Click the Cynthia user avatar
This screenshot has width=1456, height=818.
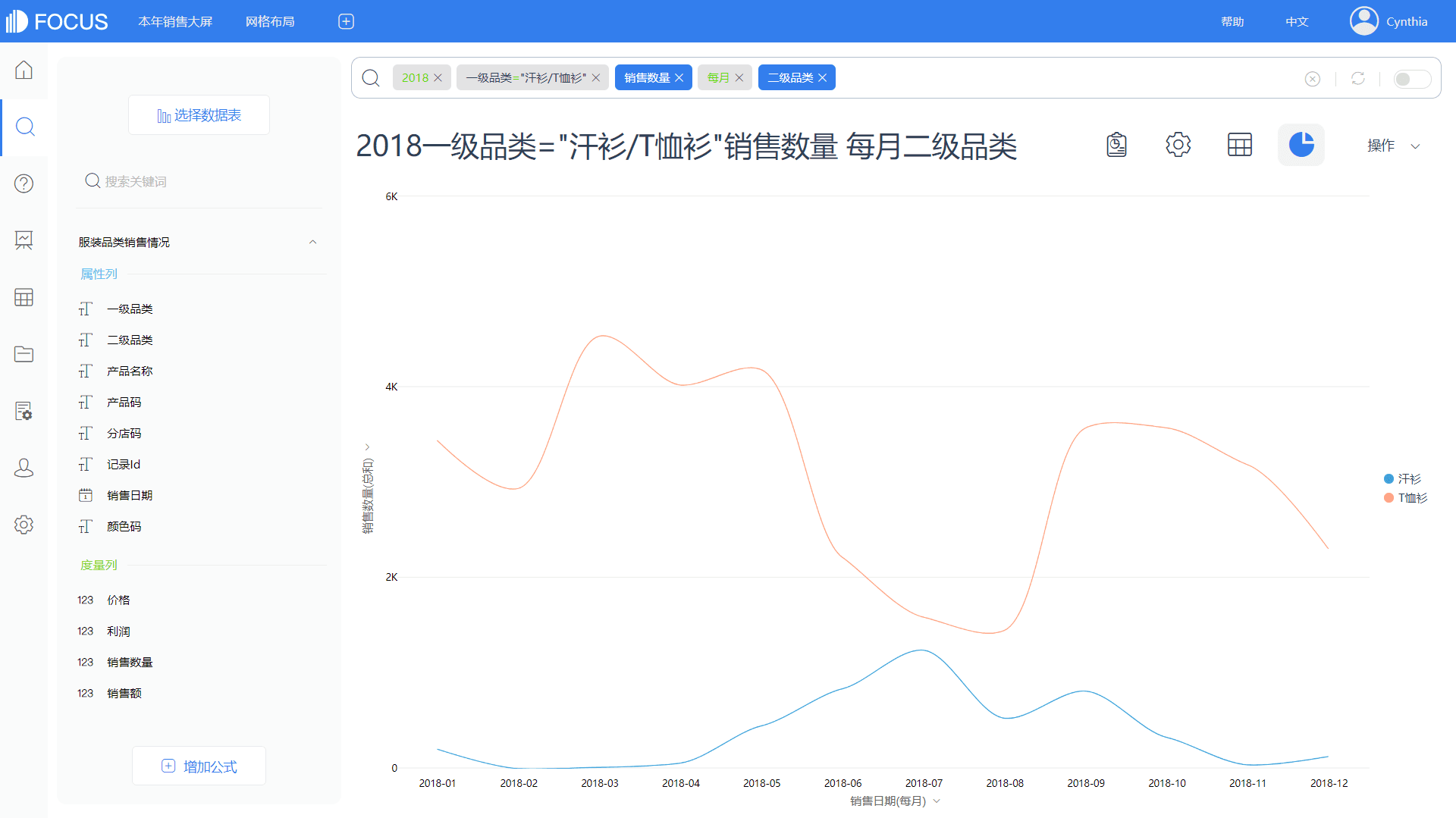(x=1364, y=21)
